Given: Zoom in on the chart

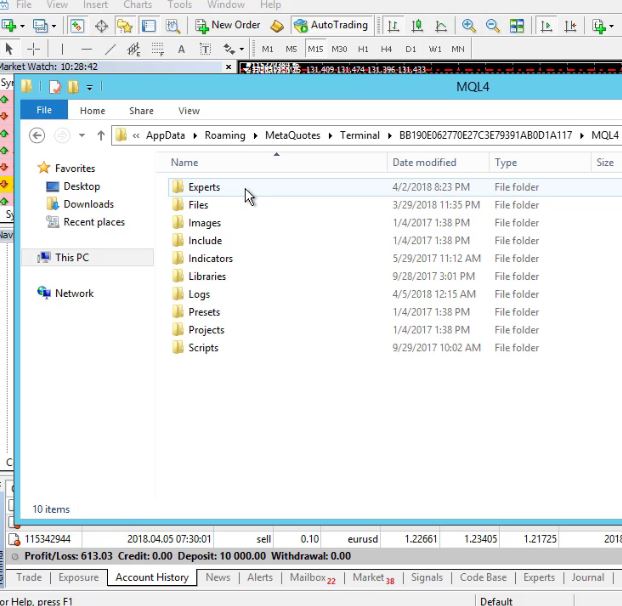Looking at the screenshot, I should click(469, 26).
